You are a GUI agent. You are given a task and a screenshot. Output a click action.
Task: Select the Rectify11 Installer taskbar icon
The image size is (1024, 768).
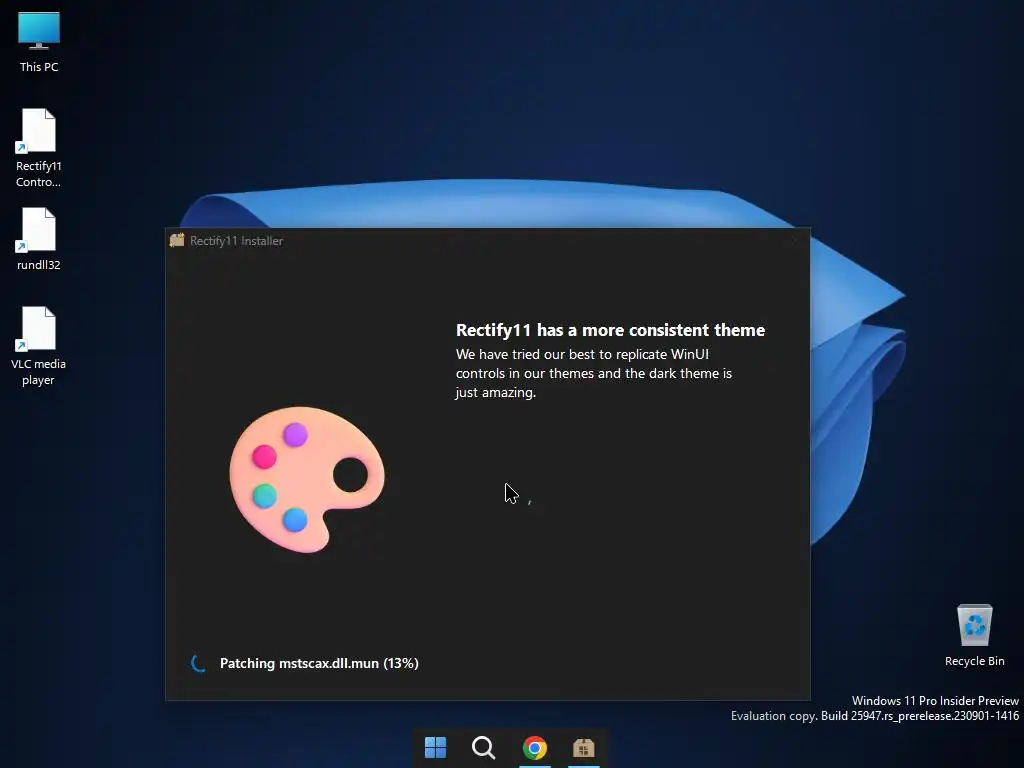[x=583, y=748]
